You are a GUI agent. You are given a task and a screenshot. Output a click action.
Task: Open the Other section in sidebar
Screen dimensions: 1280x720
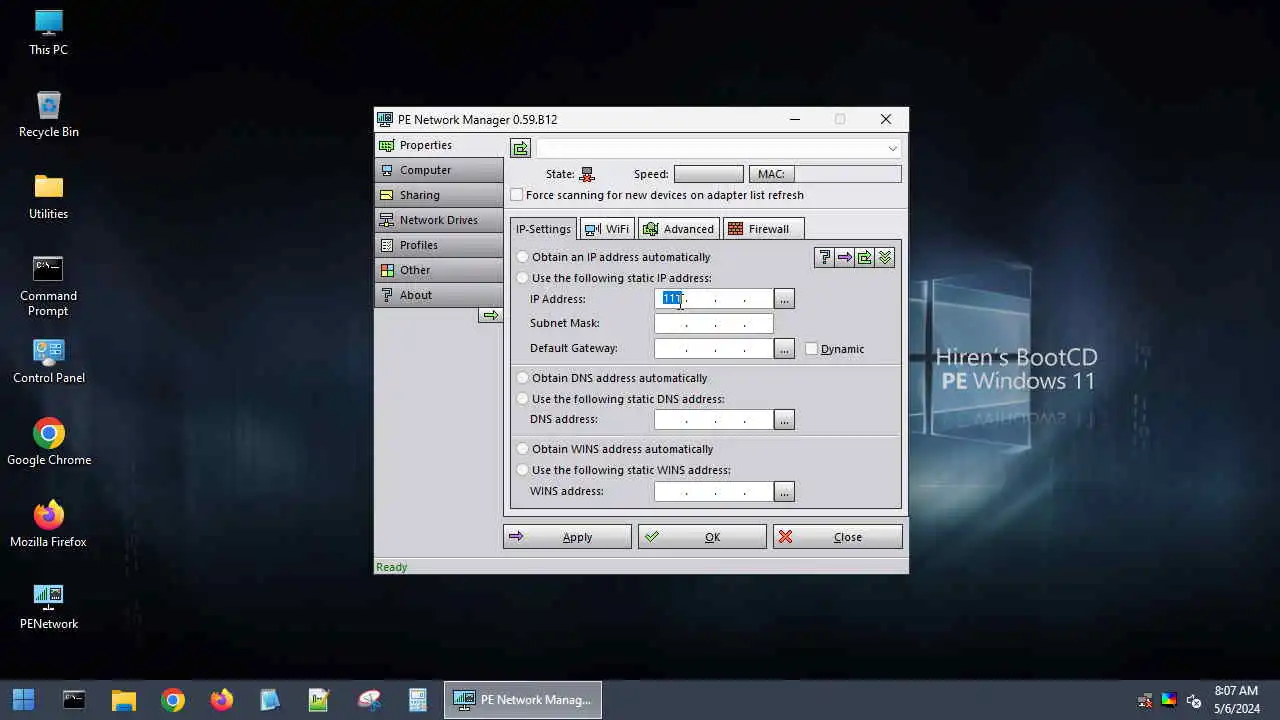[439, 270]
